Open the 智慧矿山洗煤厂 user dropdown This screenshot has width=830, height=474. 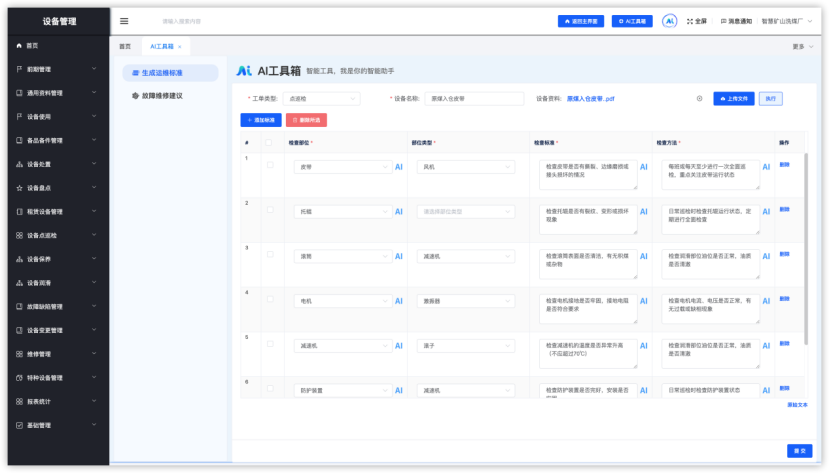click(x=787, y=22)
